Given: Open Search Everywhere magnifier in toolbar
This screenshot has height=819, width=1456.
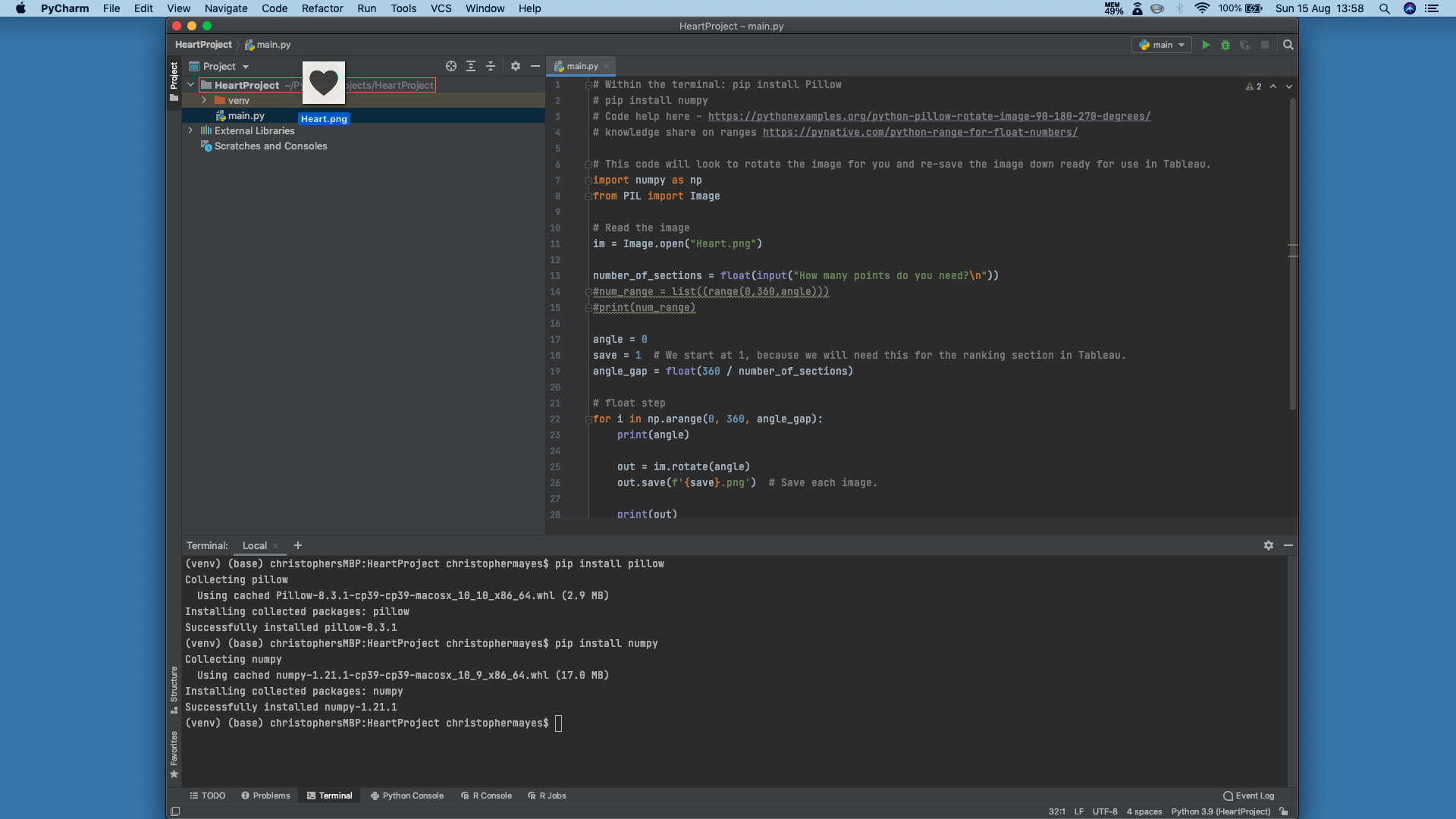Looking at the screenshot, I should (x=1288, y=45).
